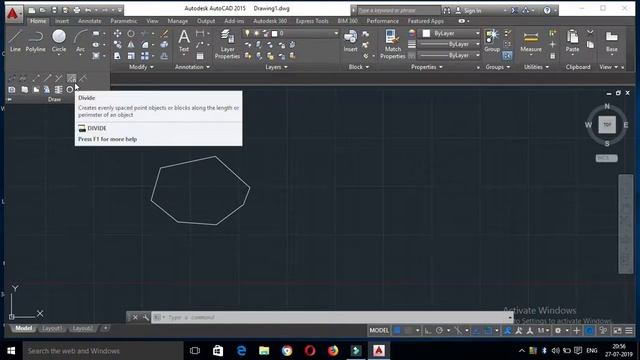Open the Express Tools ribbon tab

(312, 21)
